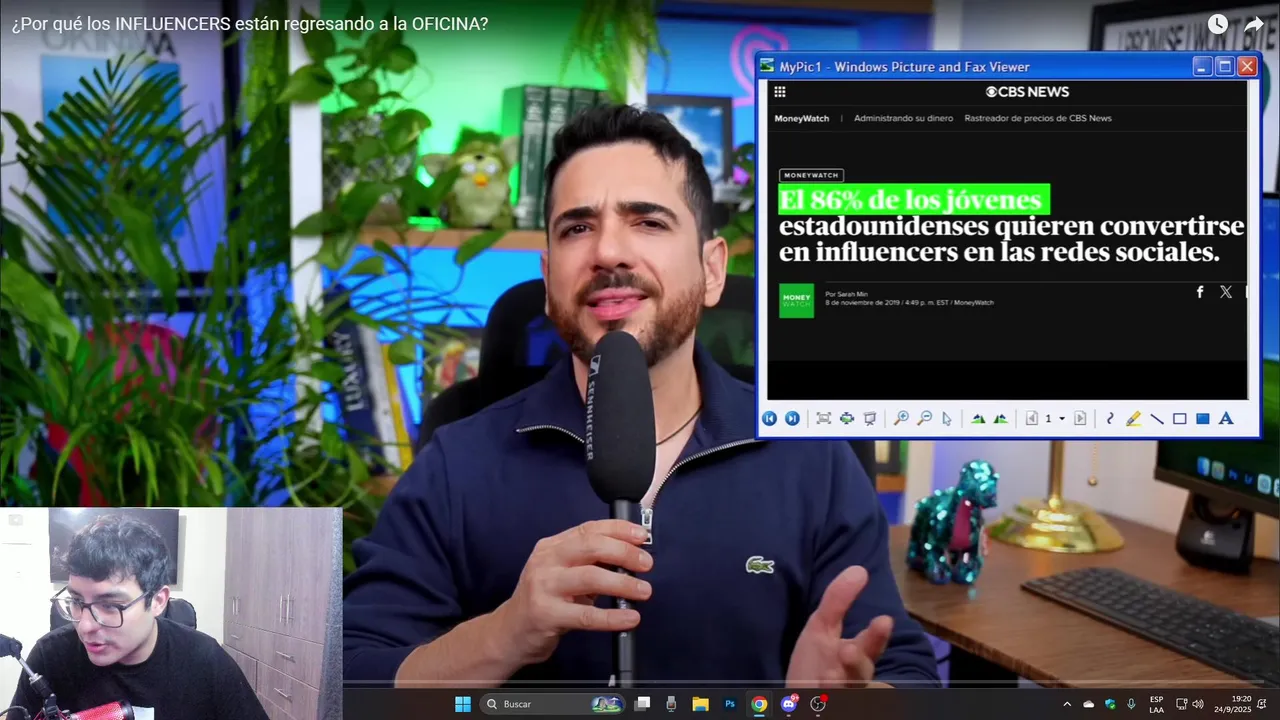Open the notification center icon

point(1262,704)
